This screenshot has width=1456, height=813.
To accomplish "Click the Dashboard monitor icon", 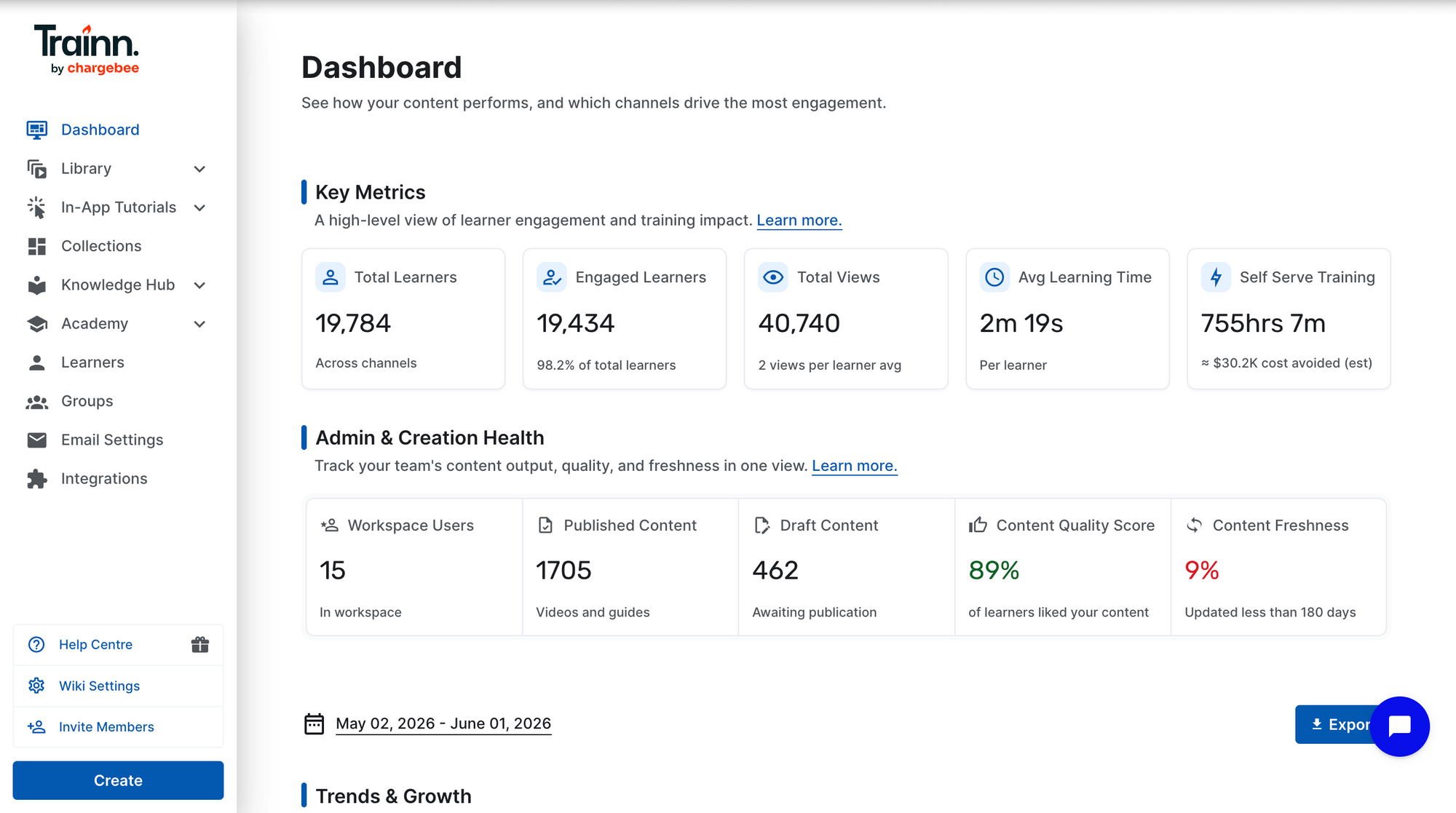I will pyautogui.click(x=37, y=130).
